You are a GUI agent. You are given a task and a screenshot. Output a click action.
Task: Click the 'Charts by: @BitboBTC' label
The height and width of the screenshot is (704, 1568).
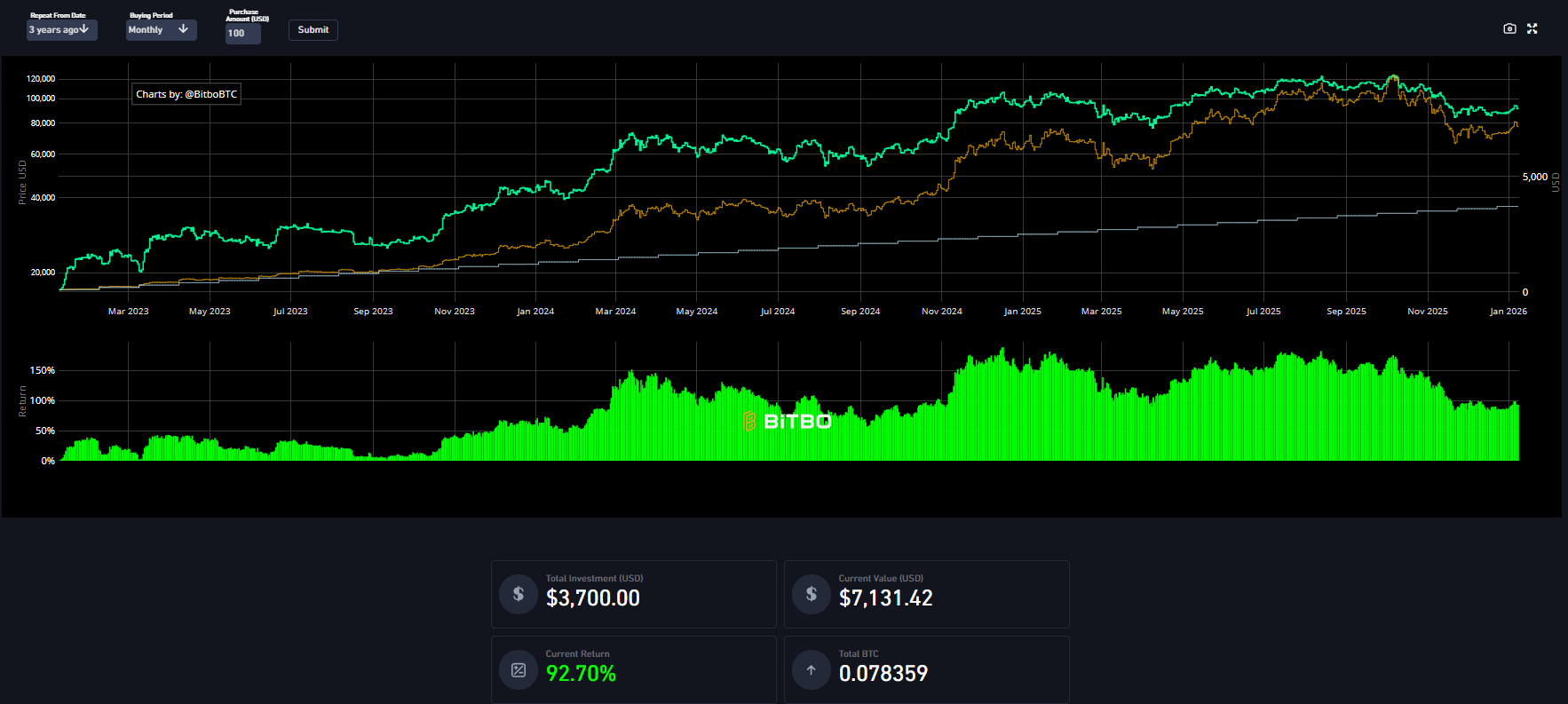186,94
